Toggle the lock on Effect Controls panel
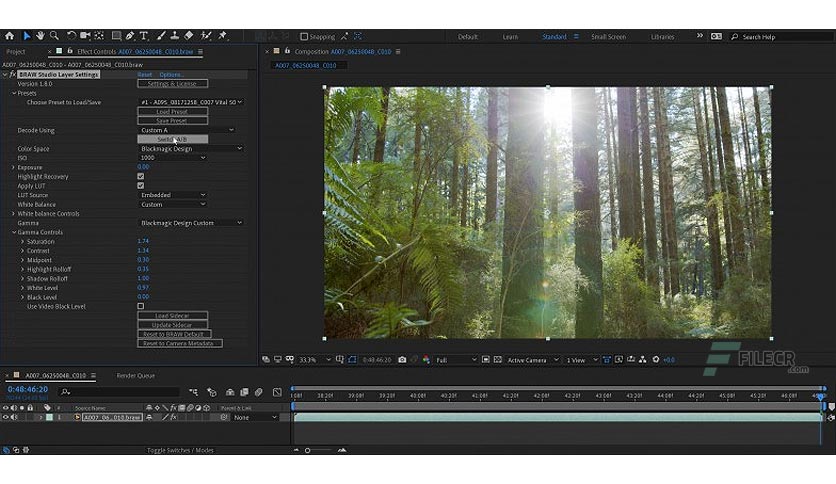836x484 pixels. 70,51
